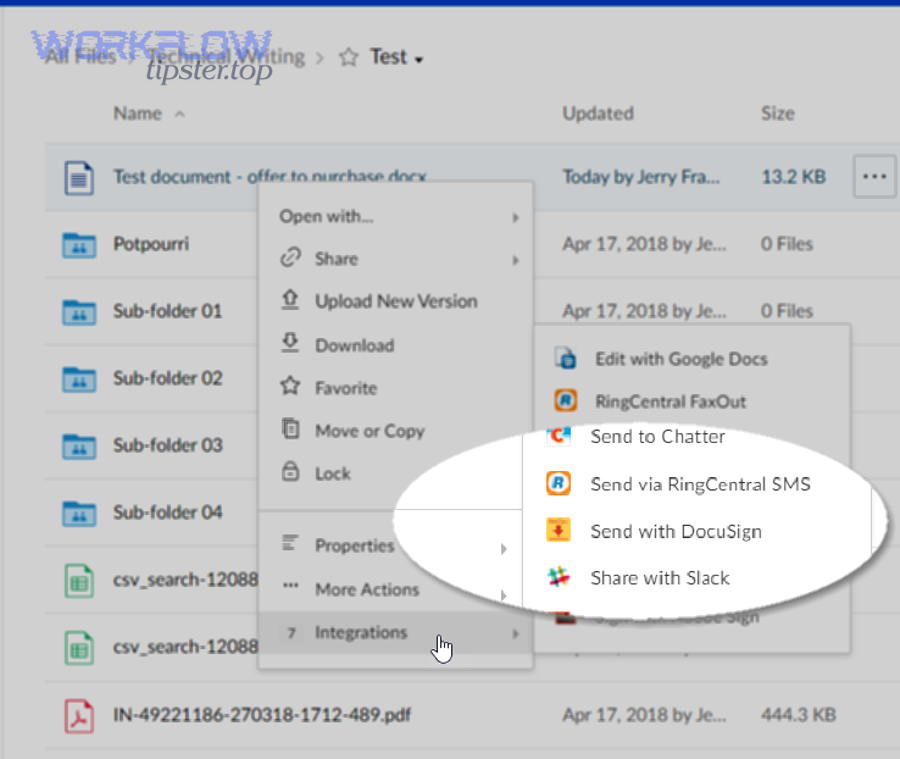The width and height of the screenshot is (900, 759).
Task: Choose Upload New Version menu entry
Action: pos(395,301)
